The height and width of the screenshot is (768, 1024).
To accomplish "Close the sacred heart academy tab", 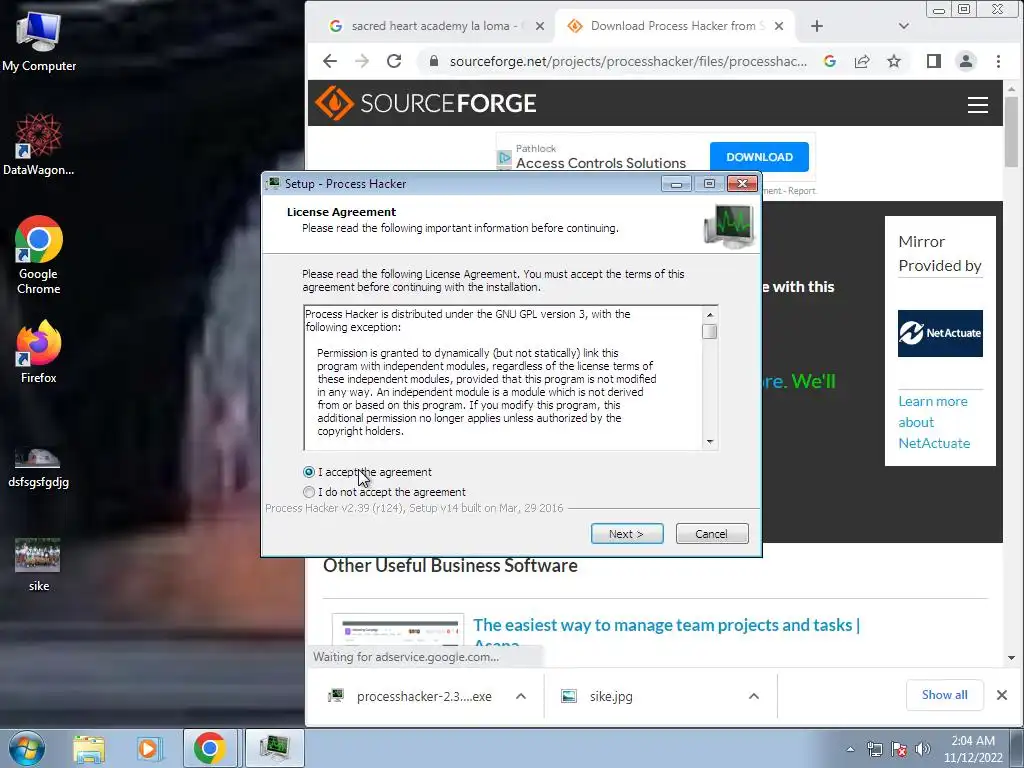I will 539,26.
